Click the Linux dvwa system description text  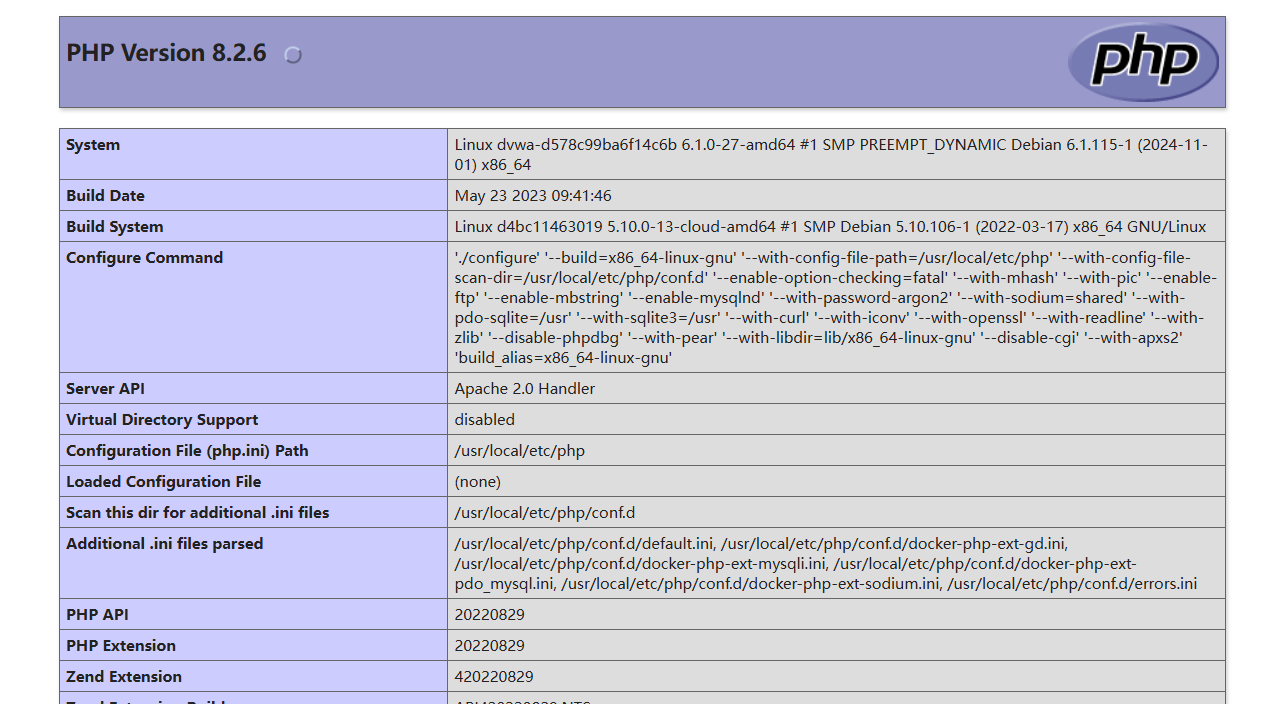point(831,155)
